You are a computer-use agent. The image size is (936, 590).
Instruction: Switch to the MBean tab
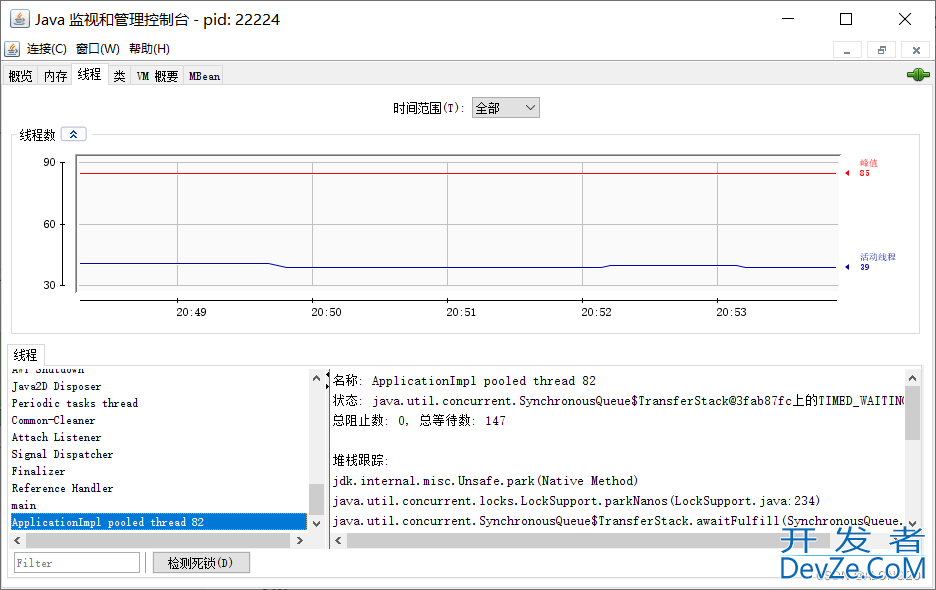(x=204, y=76)
